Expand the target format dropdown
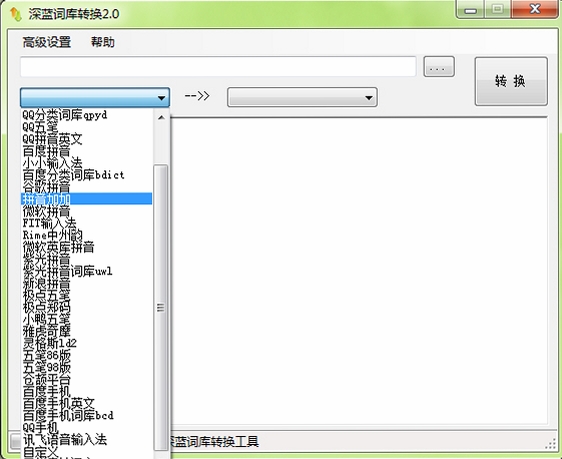This screenshot has width=562, height=459. 302,97
